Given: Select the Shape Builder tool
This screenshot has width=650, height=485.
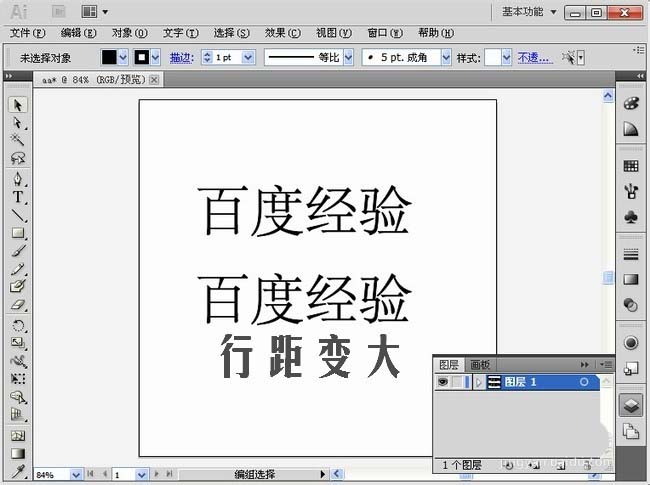Looking at the screenshot, I should (x=17, y=397).
